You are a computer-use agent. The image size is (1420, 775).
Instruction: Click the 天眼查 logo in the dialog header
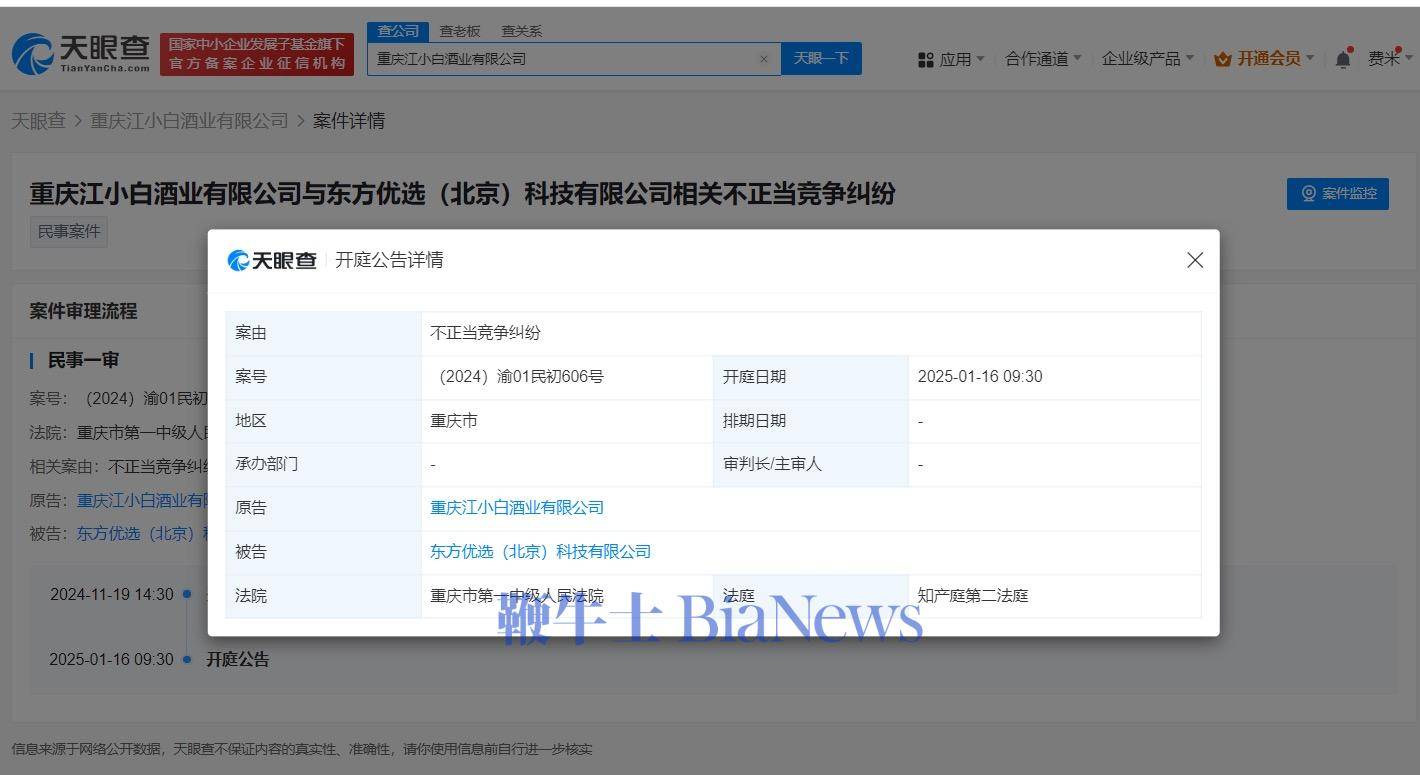coord(272,260)
